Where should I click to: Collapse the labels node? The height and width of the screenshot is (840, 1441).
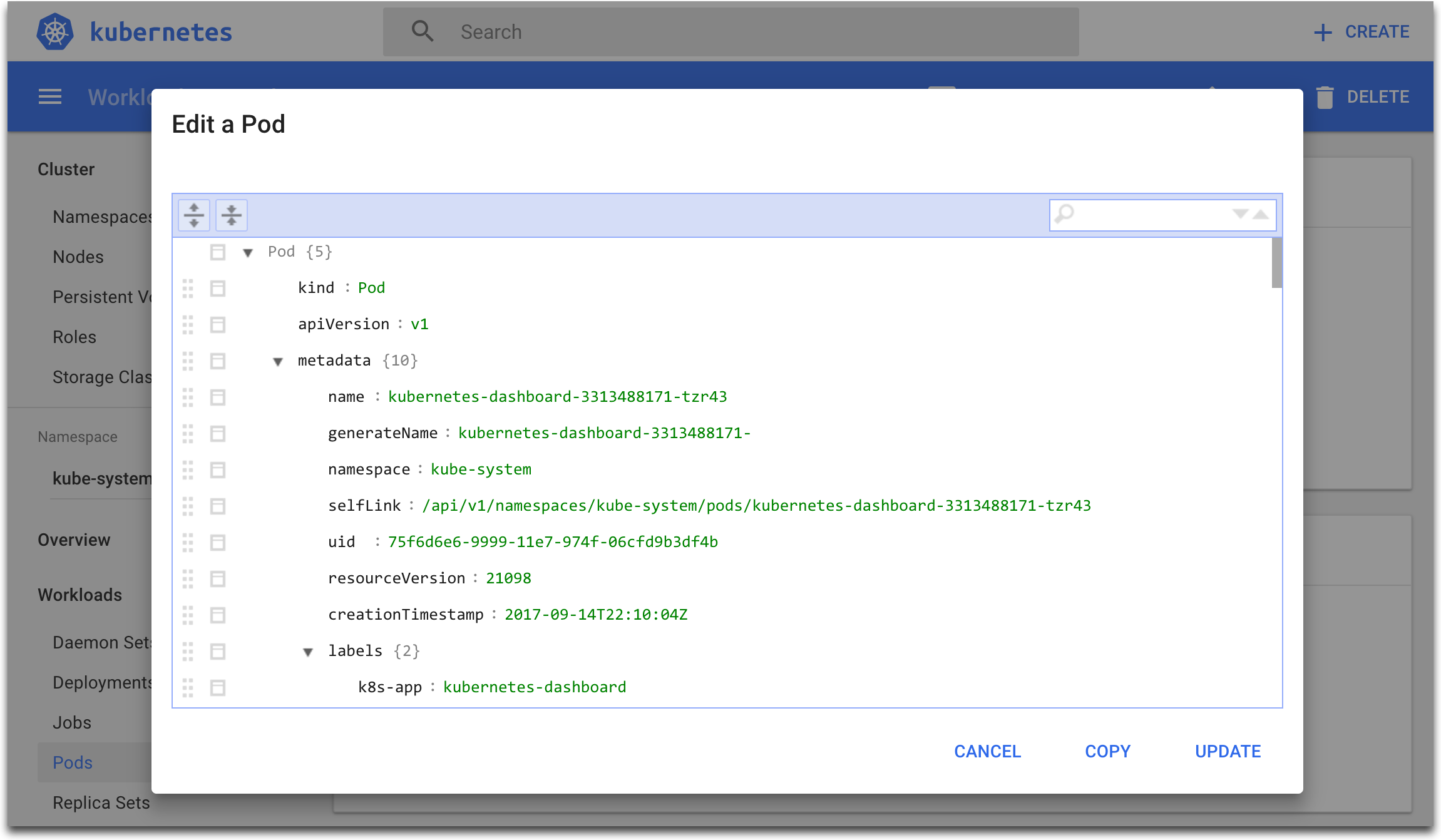click(308, 652)
